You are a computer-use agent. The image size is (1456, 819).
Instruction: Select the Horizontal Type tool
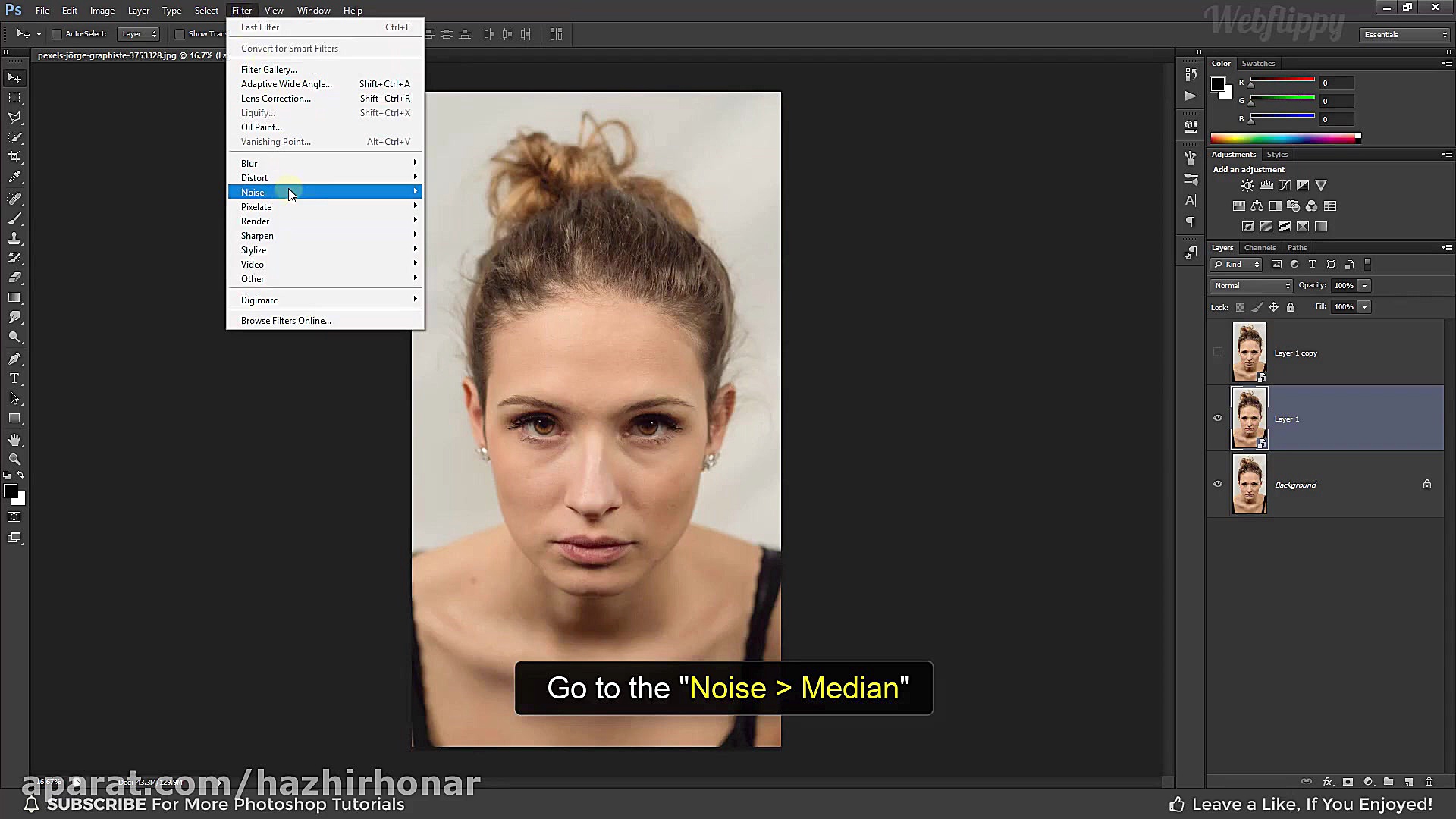[x=14, y=378]
